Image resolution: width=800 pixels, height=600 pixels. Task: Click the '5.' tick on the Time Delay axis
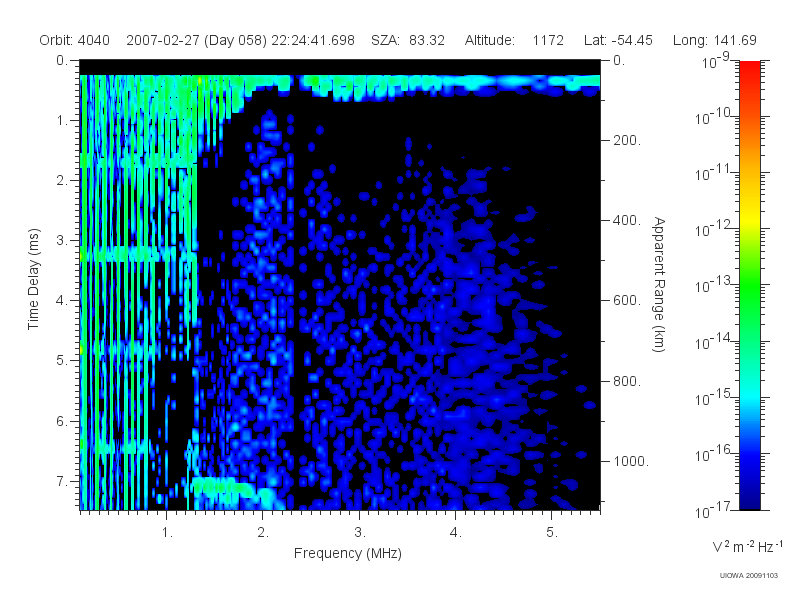tap(62, 360)
